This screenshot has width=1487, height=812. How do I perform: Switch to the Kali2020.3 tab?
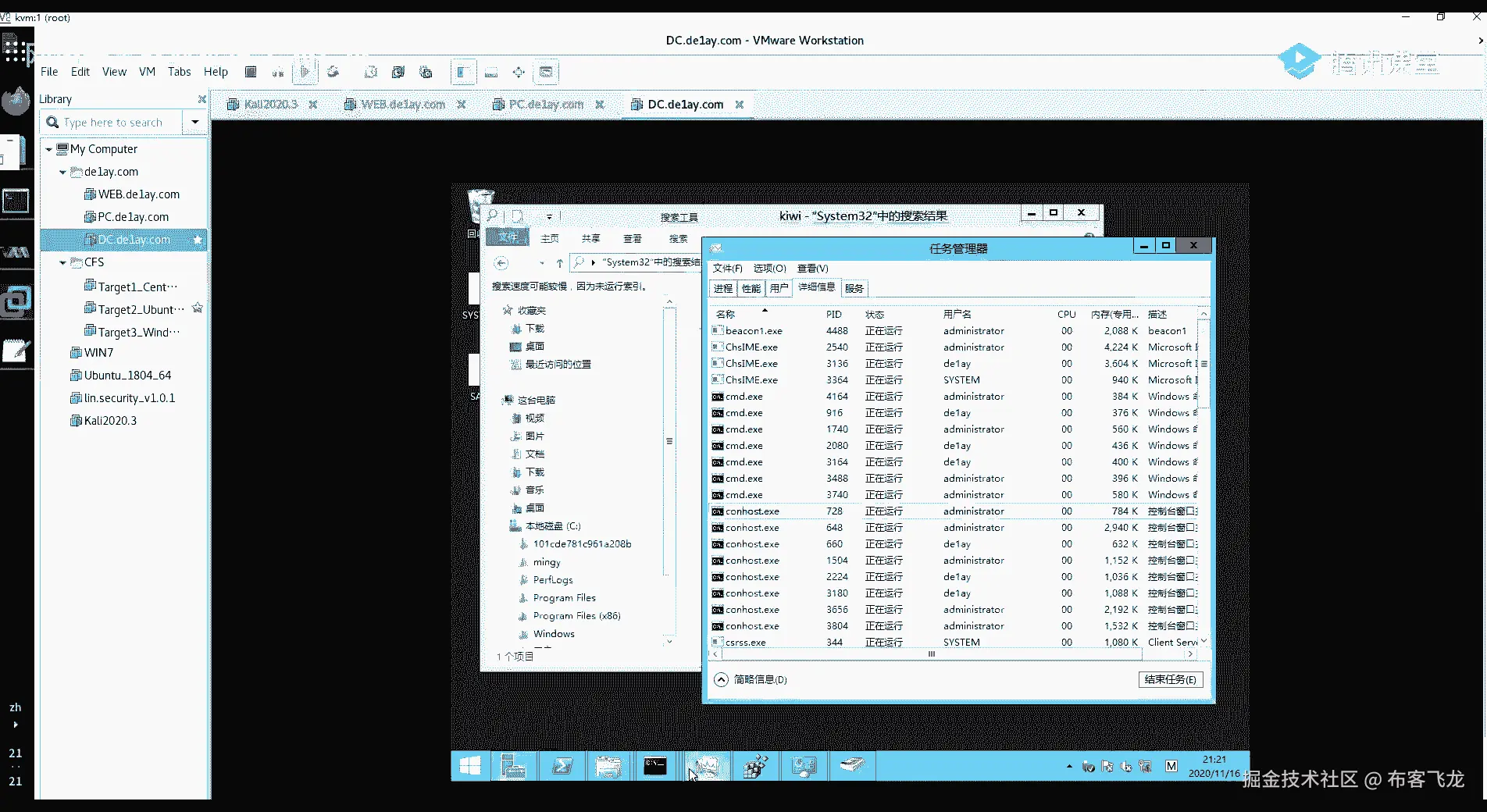[270, 104]
